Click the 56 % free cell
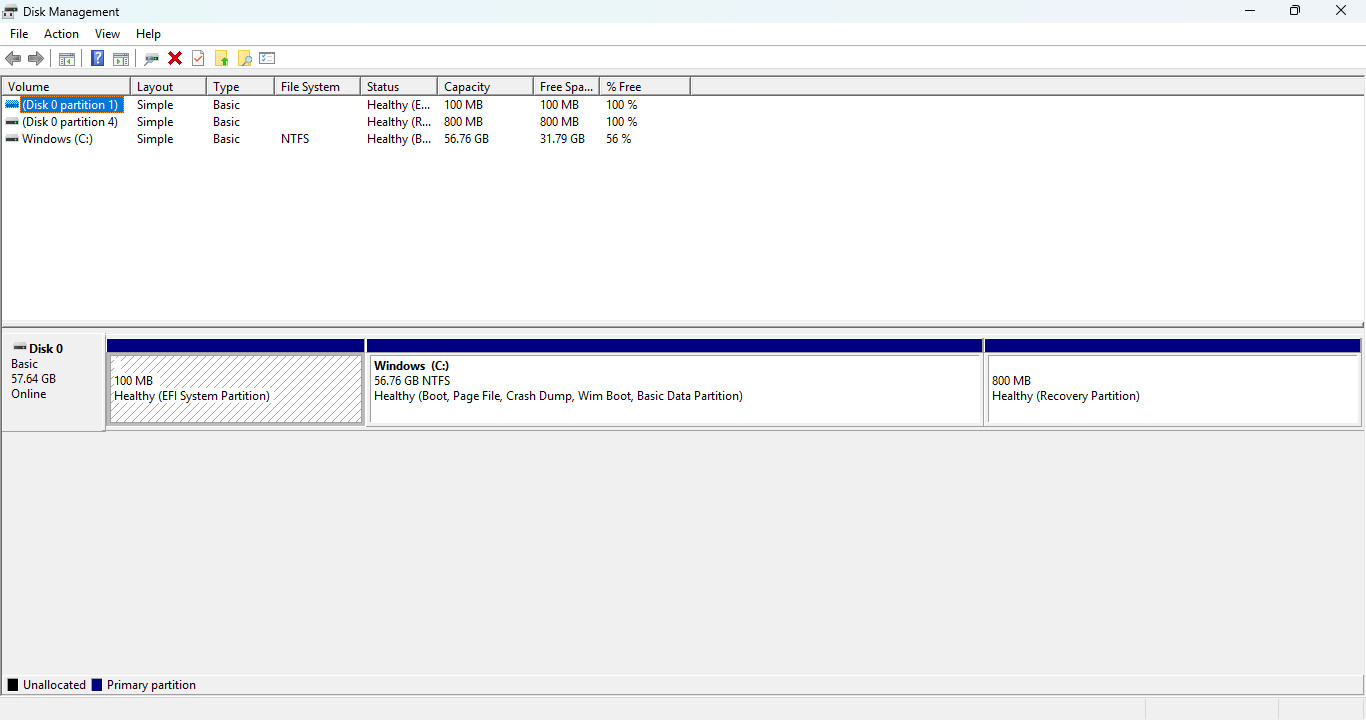 (x=619, y=139)
